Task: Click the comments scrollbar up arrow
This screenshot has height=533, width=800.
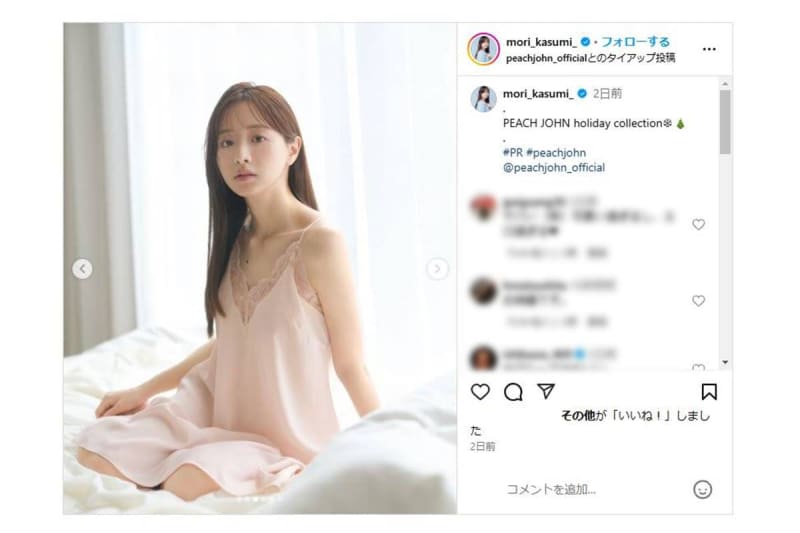Action: pyautogui.click(x=725, y=84)
